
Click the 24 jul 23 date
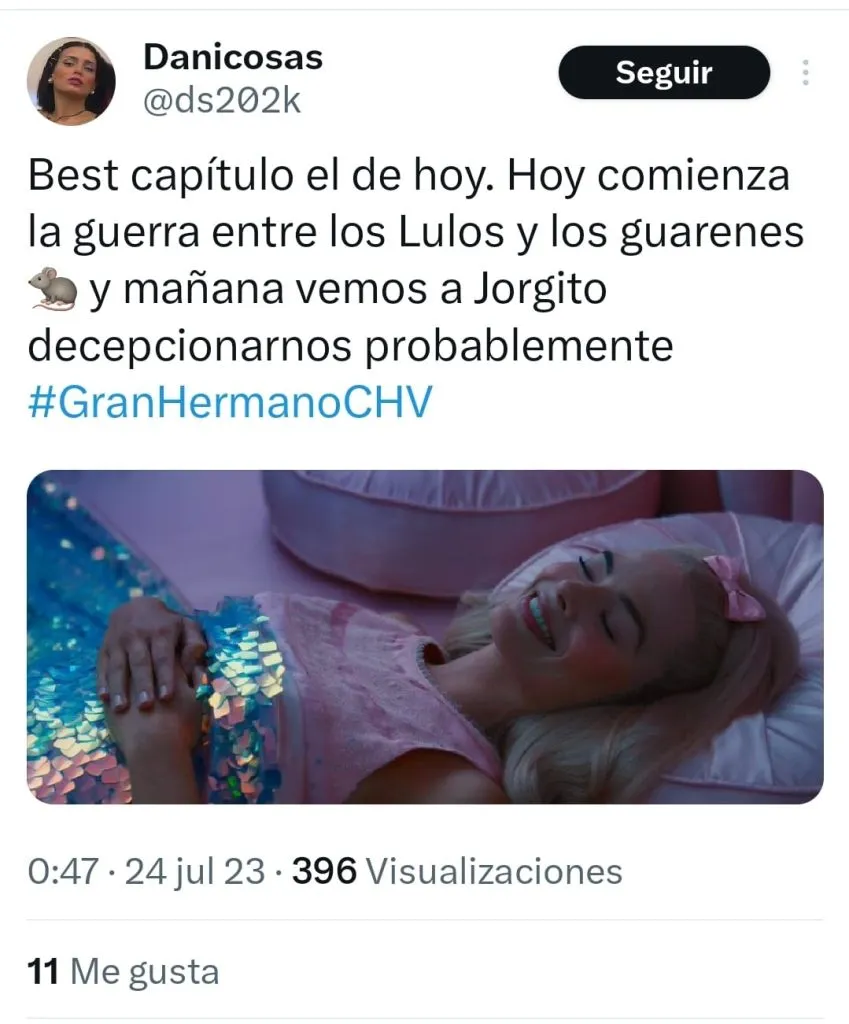coord(195,871)
